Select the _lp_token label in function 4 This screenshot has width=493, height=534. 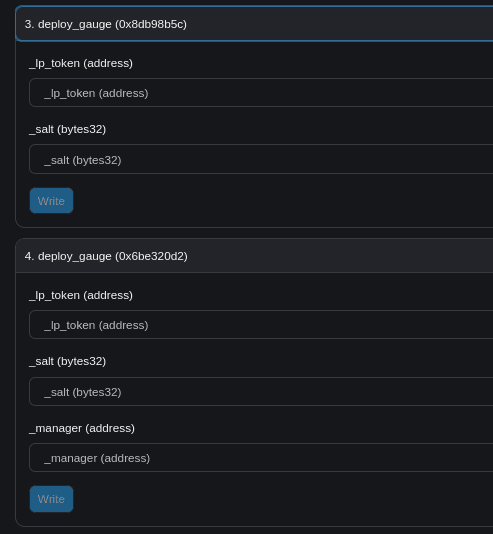pos(81,295)
